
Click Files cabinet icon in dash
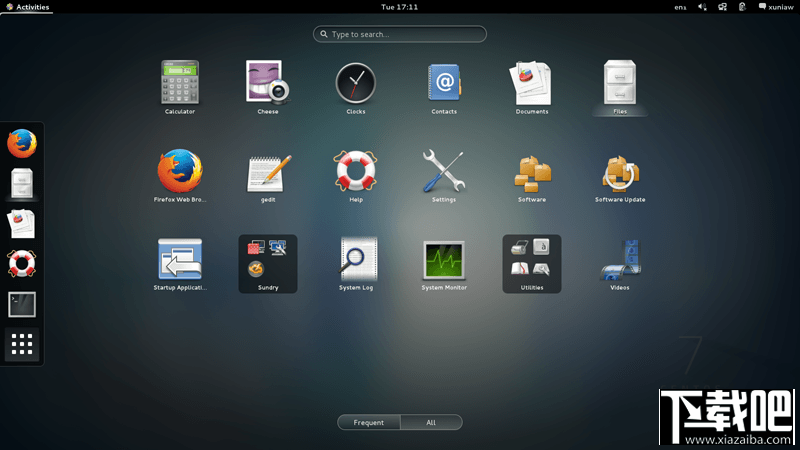pos(22,183)
